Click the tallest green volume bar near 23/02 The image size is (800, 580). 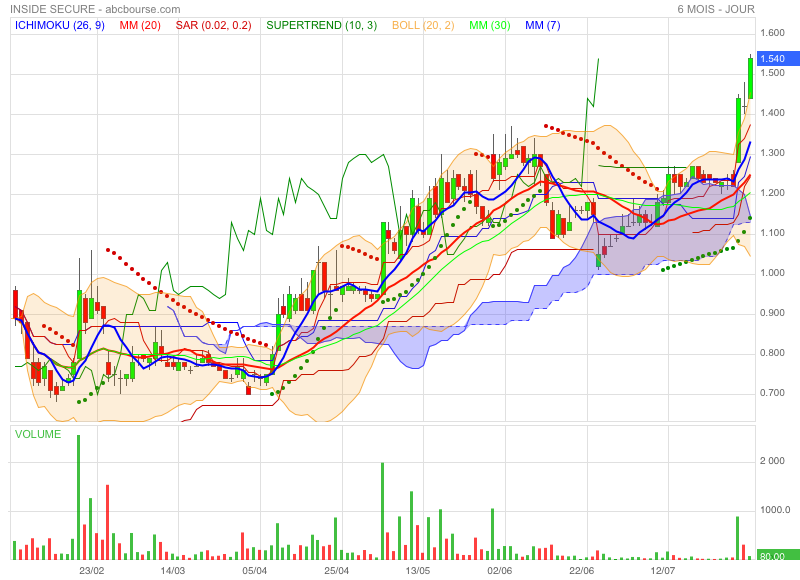tap(79, 497)
